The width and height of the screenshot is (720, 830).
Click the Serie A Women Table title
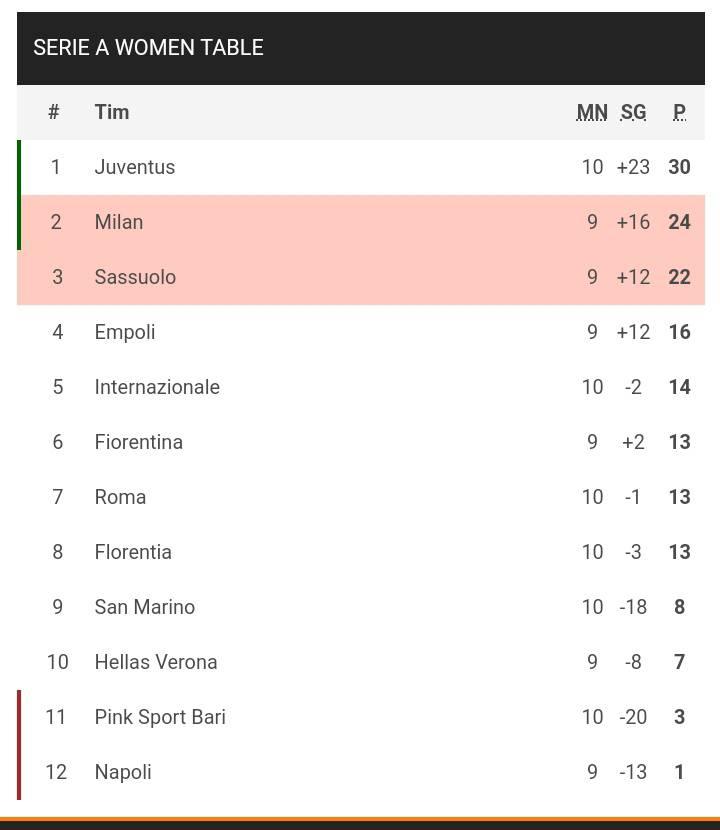(148, 48)
